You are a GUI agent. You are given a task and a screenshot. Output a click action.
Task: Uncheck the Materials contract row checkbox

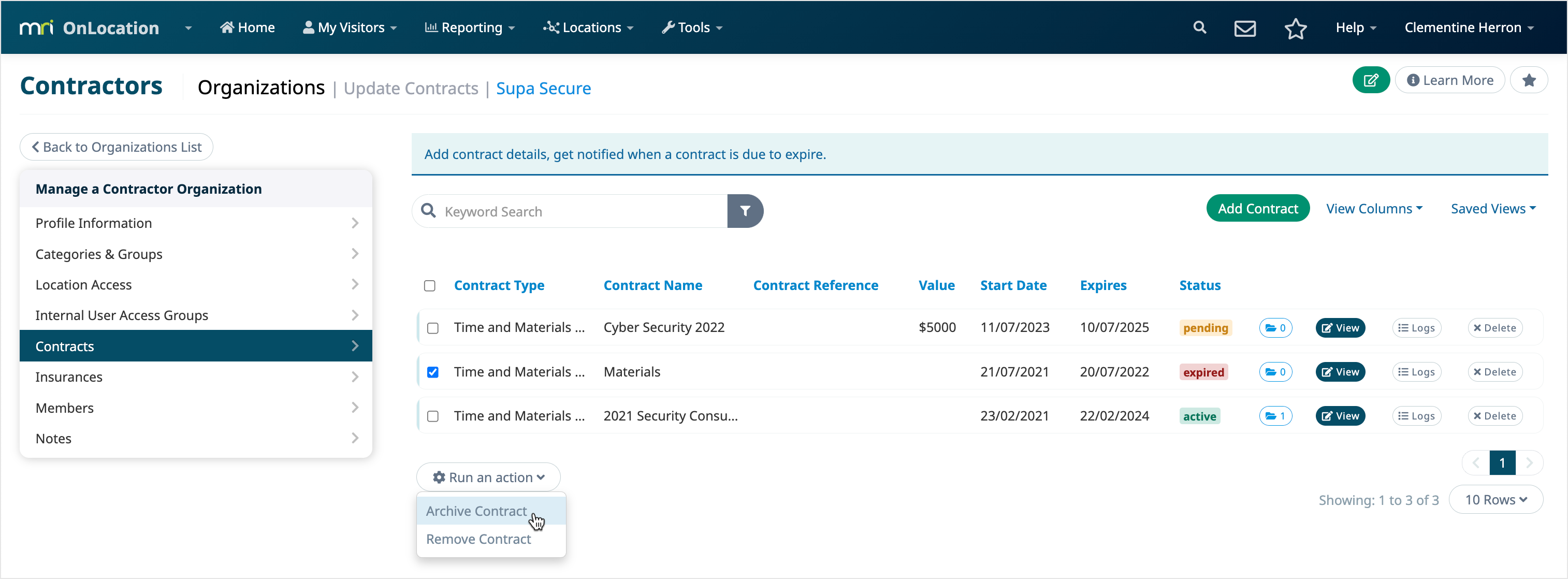tap(433, 372)
